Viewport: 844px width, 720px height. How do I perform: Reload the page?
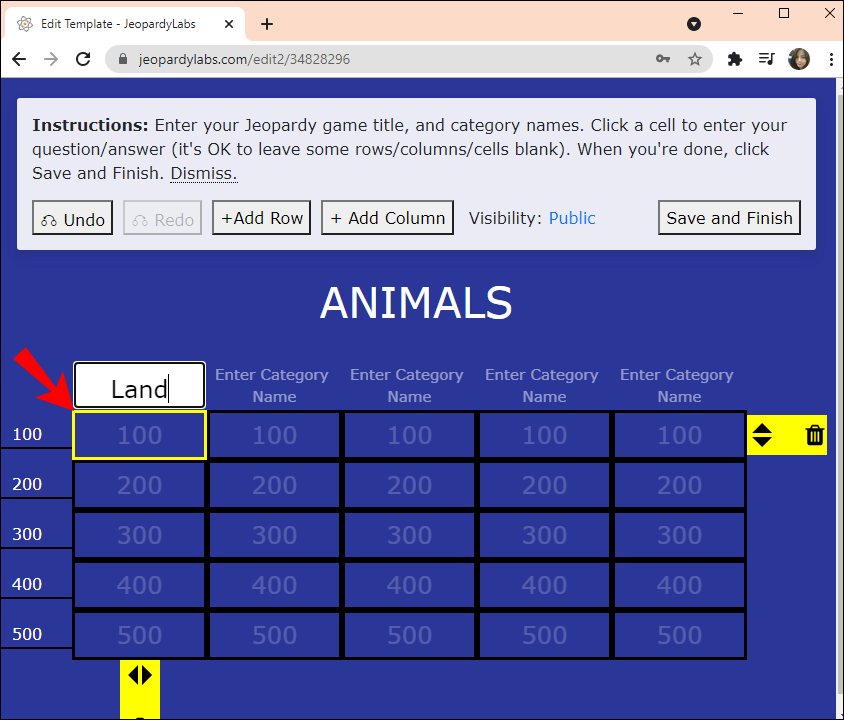pos(83,59)
